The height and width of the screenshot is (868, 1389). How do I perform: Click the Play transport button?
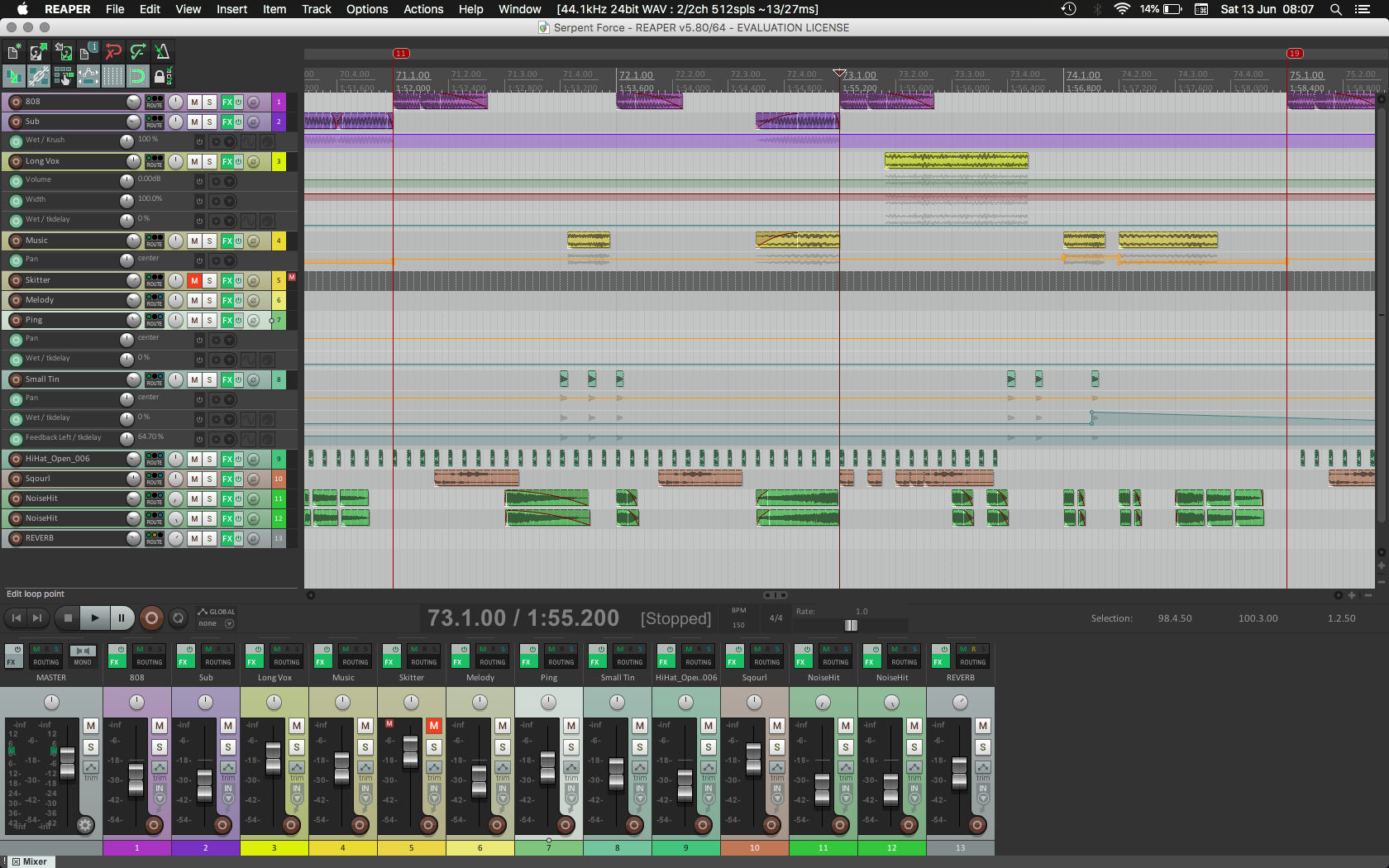tap(95, 618)
